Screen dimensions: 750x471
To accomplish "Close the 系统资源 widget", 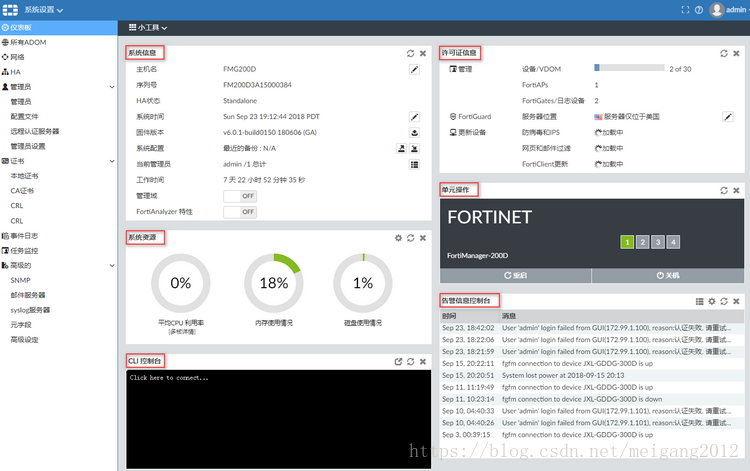I will pyautogui.click(x=423, y=238).
